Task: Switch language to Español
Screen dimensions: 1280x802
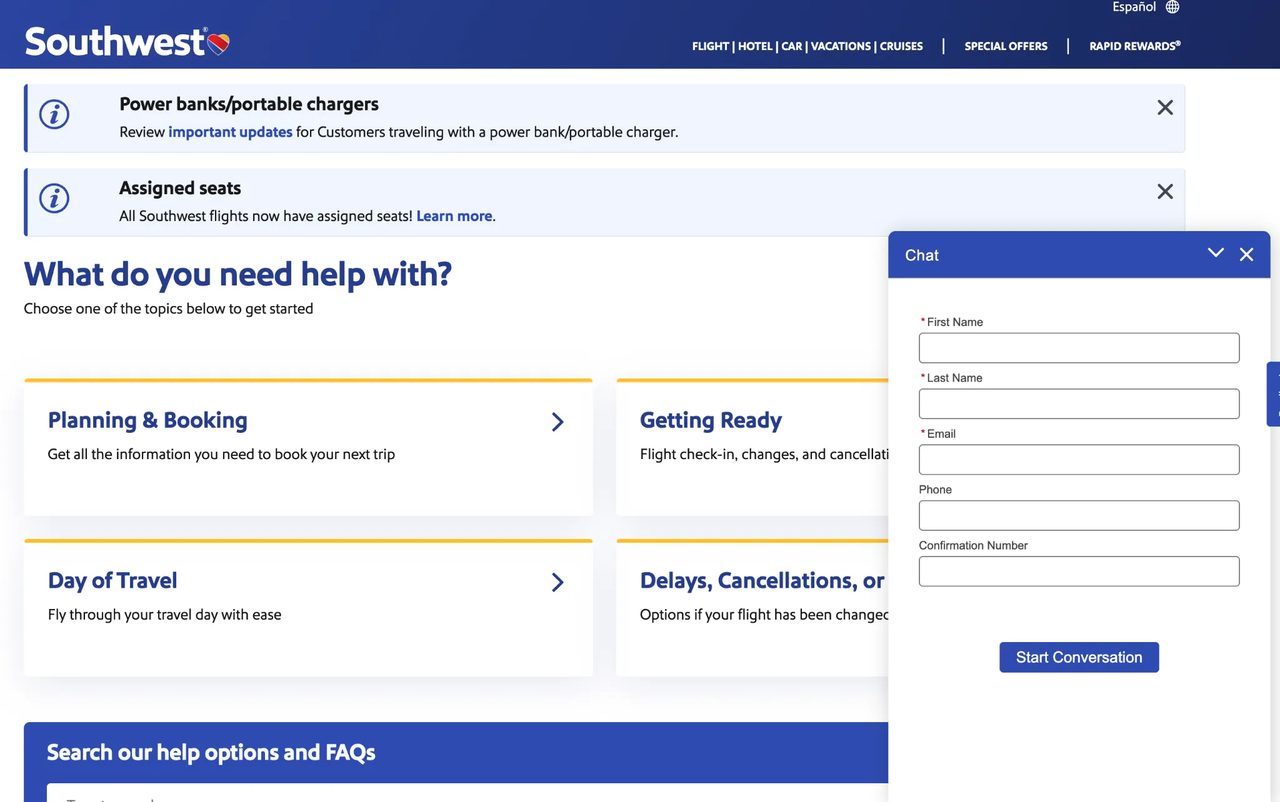Action: tap(1134, 7)
